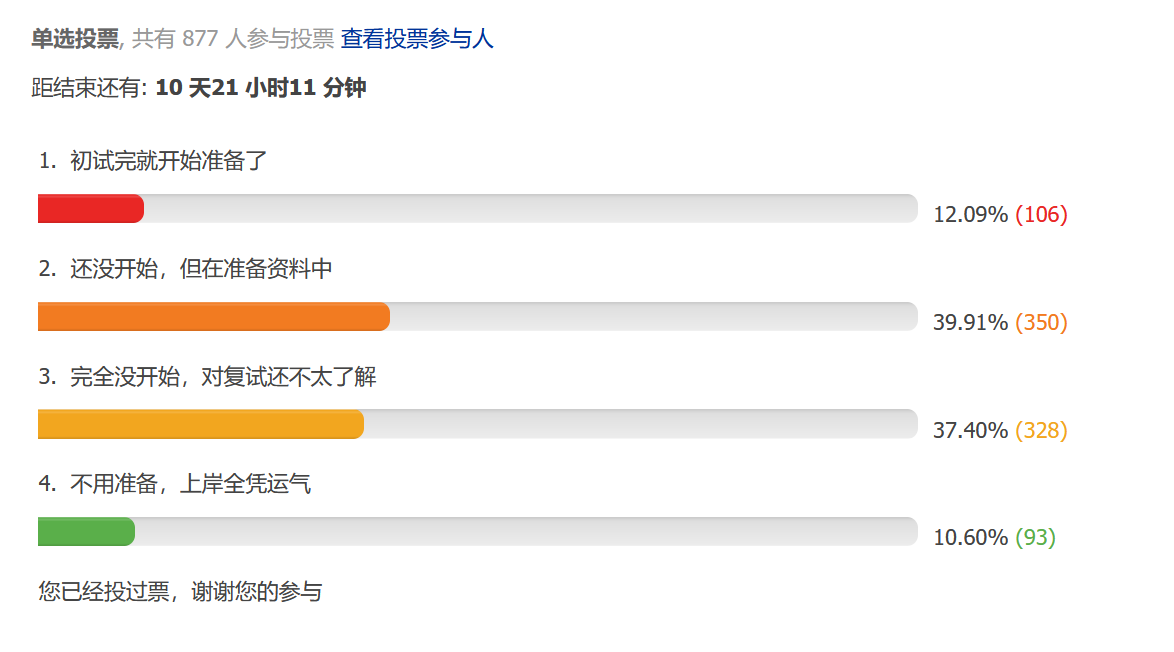Select option text 初试完就开始准备了
This screenshot has height=652, width=1174.
[x=168, y=161]
